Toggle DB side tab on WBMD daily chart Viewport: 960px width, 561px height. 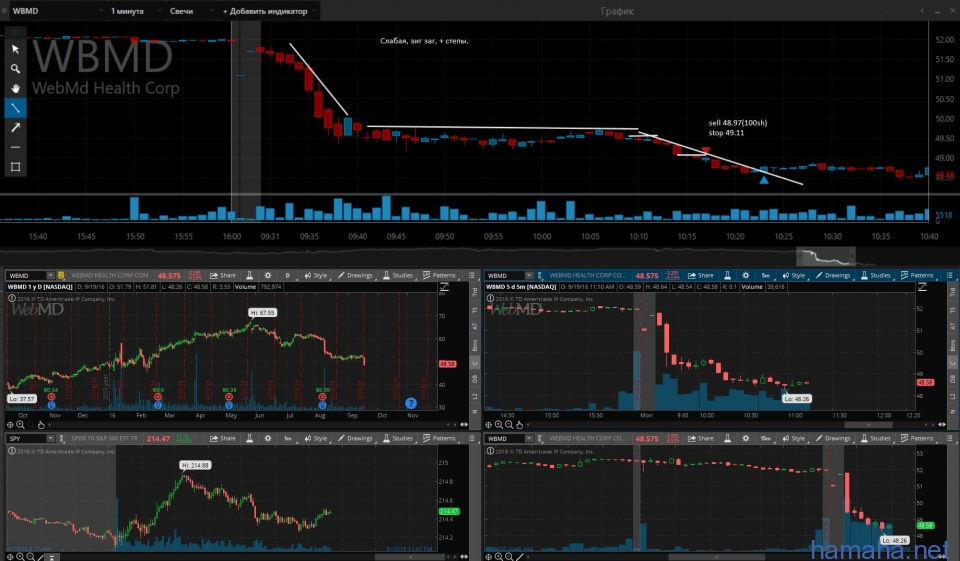coord(474,380)
